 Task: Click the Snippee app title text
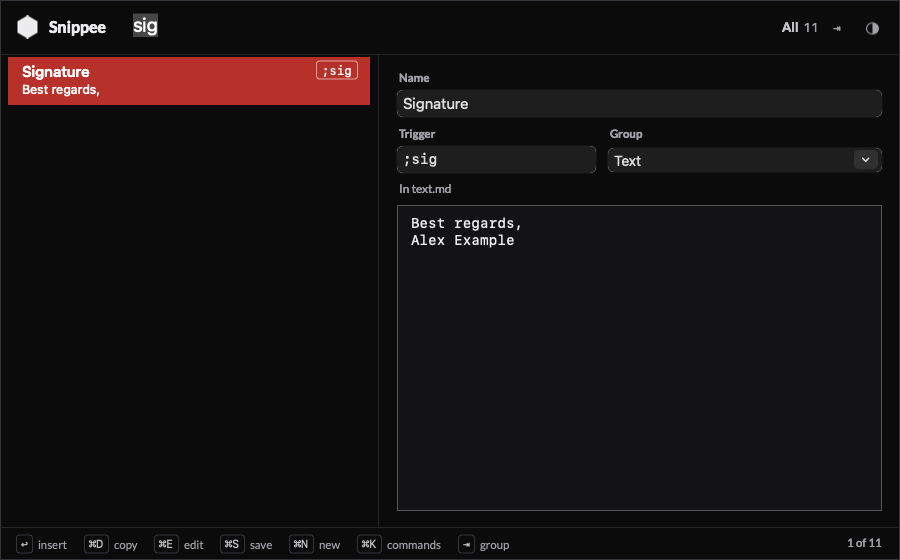(77, 28)
